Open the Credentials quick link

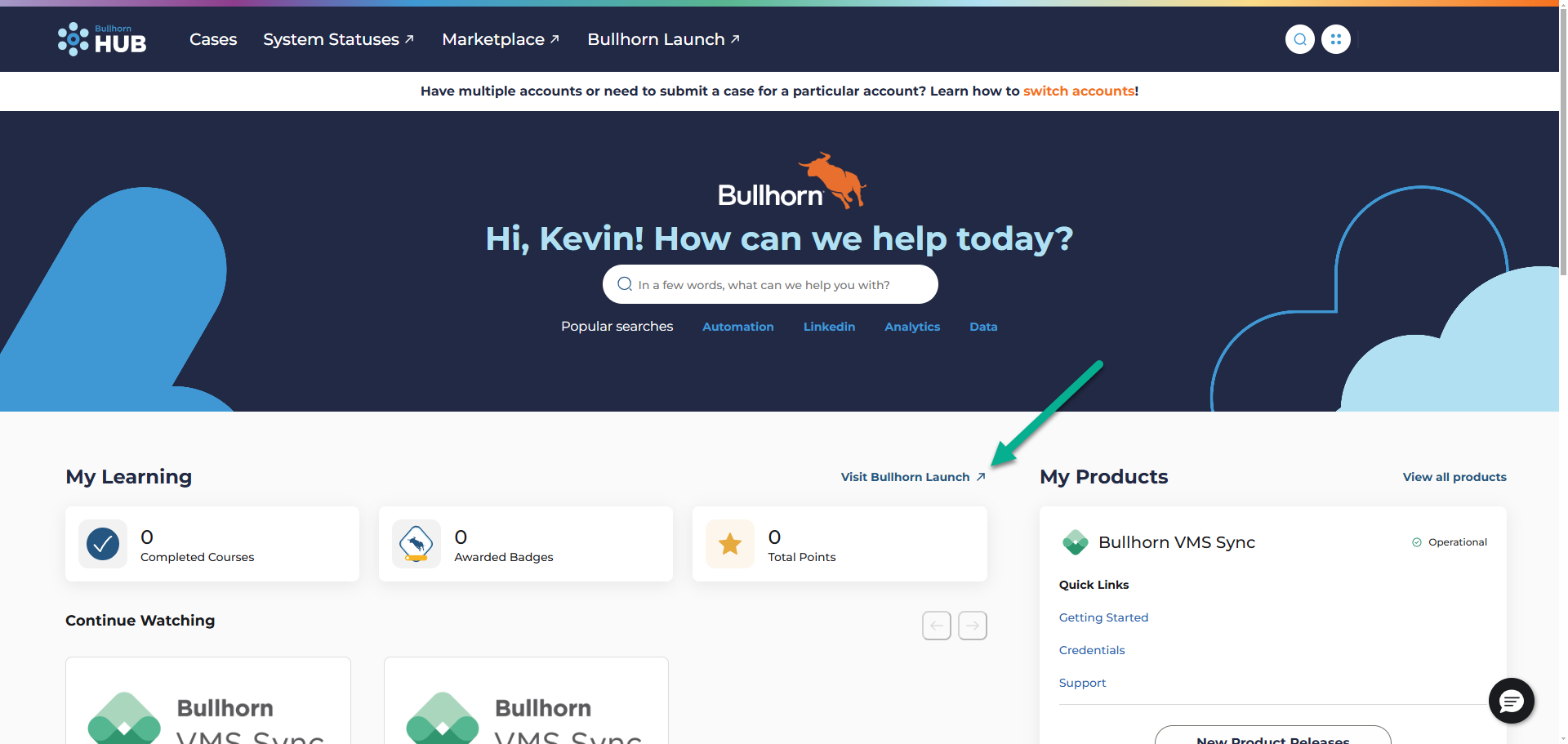(x=1092, y=650)
